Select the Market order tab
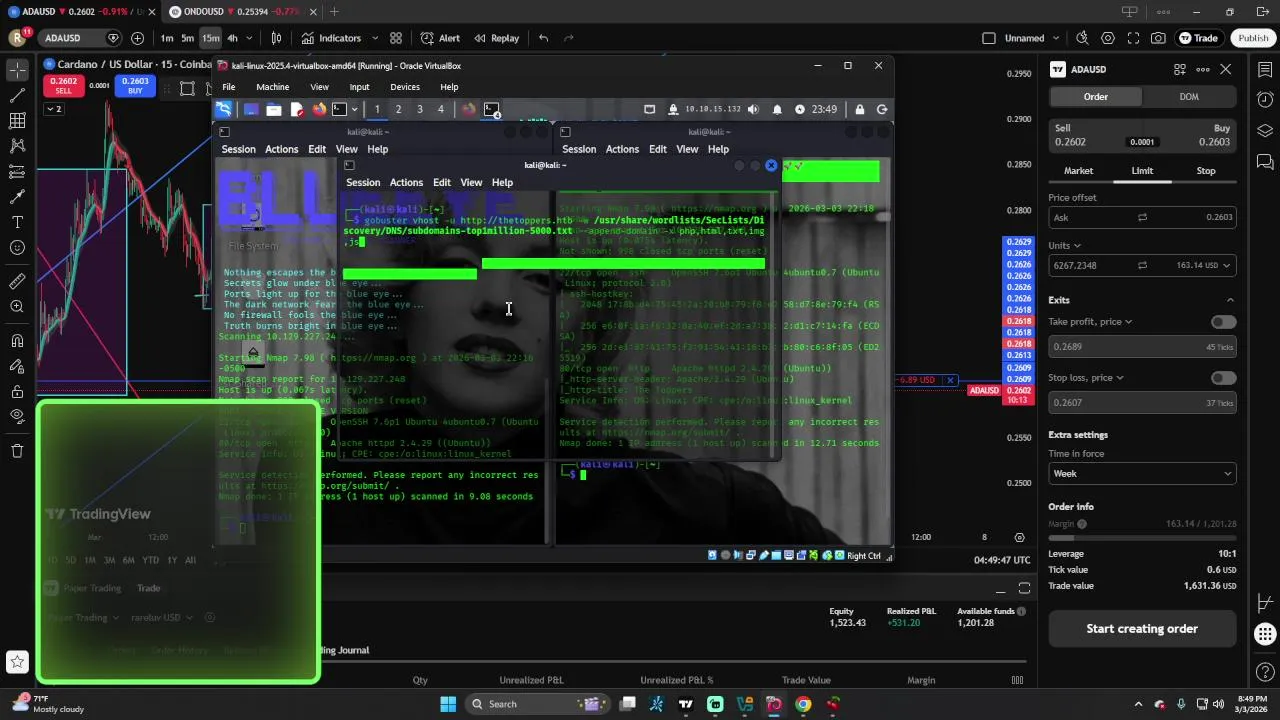The width and height of the screenshot is (1280, 720). (1078, 171)
